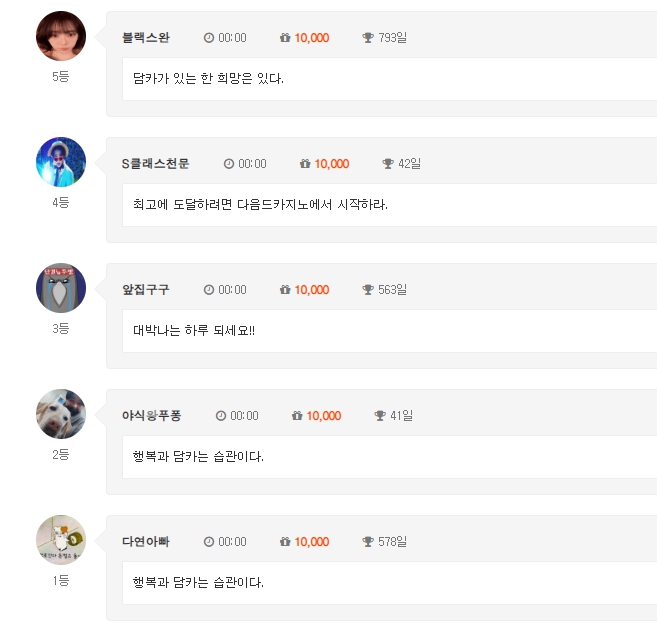Click the clock icon beside S클래스천문
The height and width of the screenshot is (627, 657).
[229, 164]
